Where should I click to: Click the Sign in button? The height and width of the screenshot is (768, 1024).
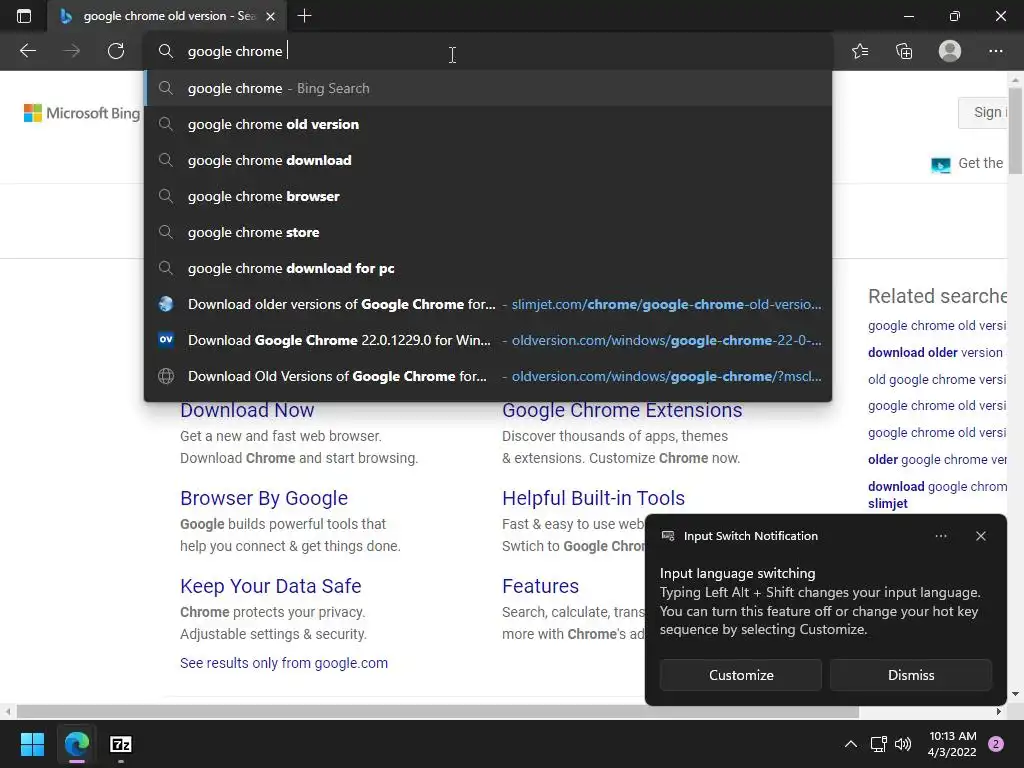(x=983, y=112)
